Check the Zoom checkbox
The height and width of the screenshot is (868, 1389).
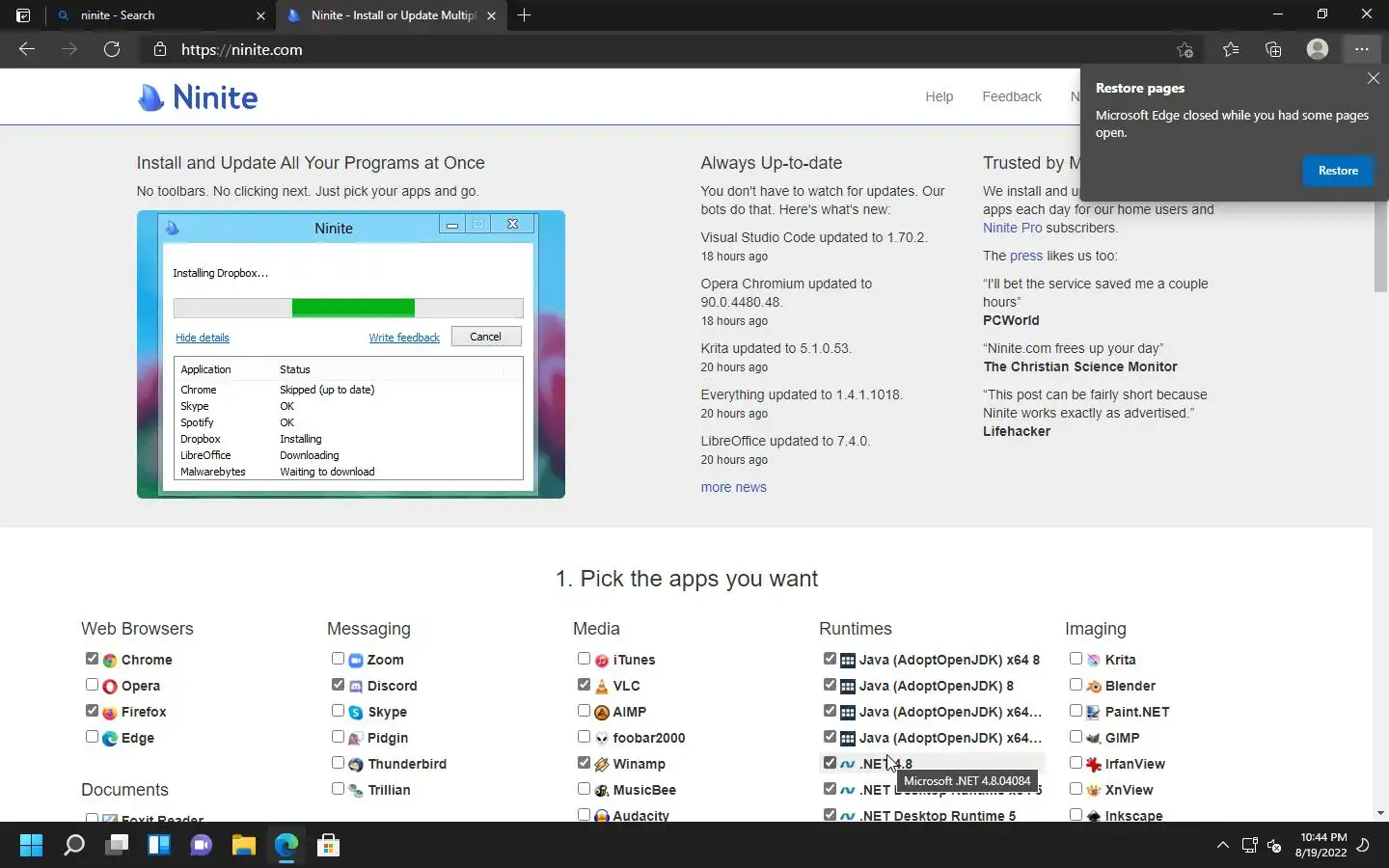point(338,659)
